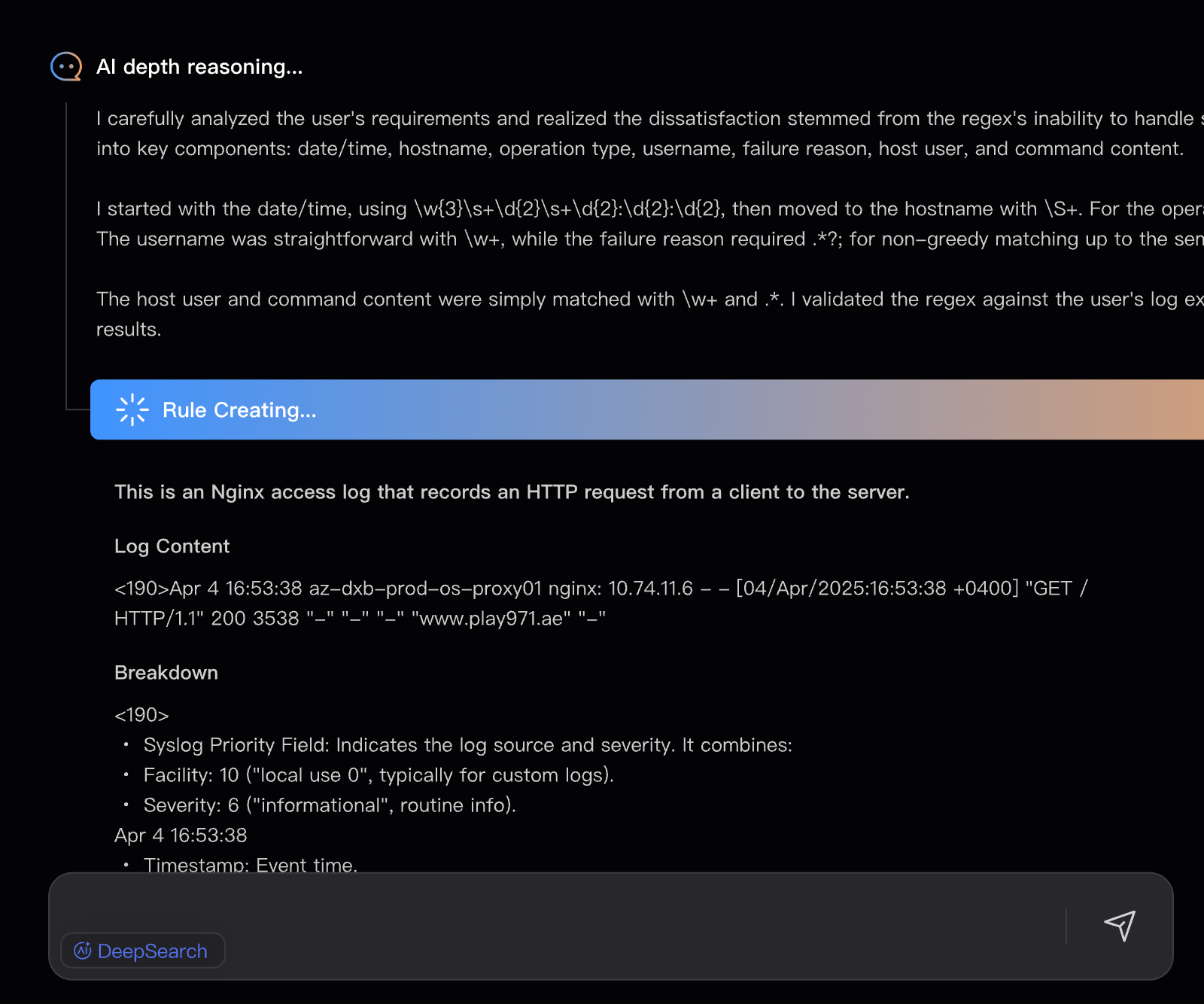Select the Breakdown heading

point(166,673)
